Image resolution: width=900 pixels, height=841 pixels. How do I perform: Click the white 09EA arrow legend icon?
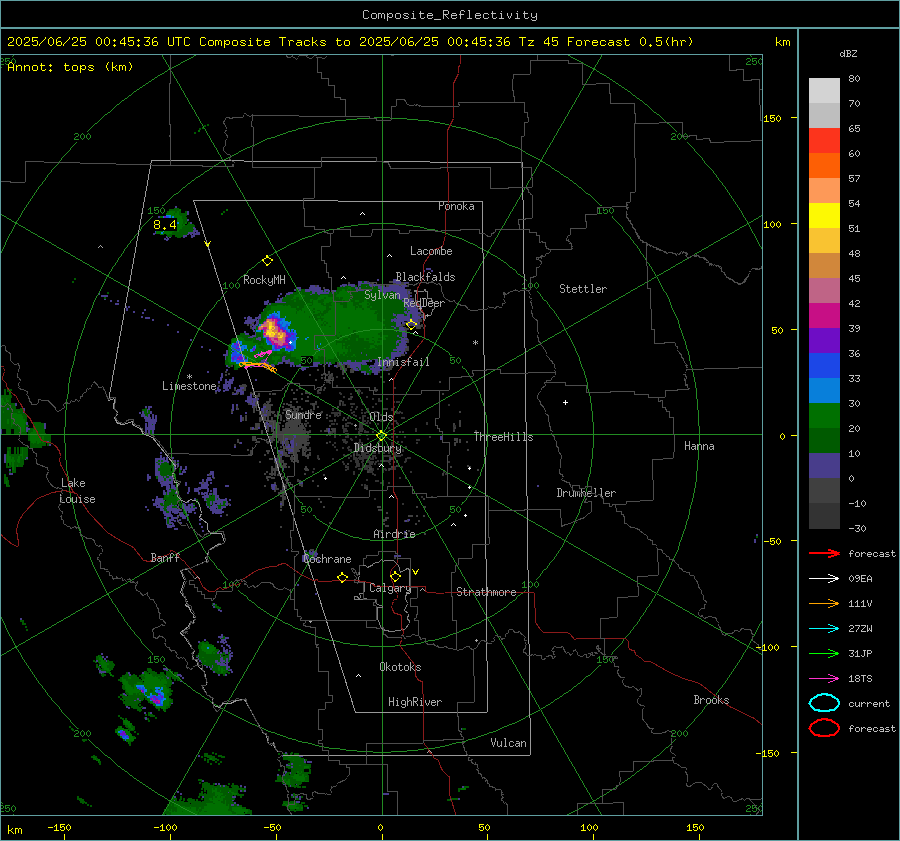point(824,579)
